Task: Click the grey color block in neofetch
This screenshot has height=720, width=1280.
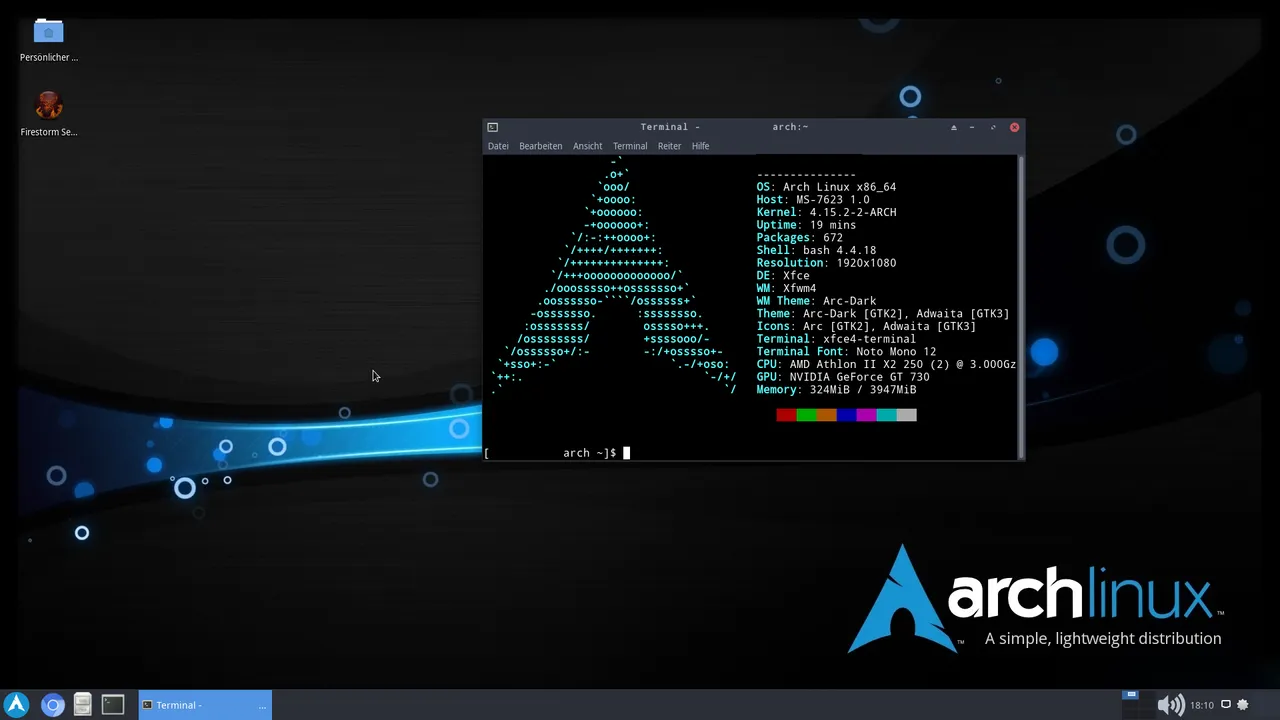Action: [x=906, y=415]
